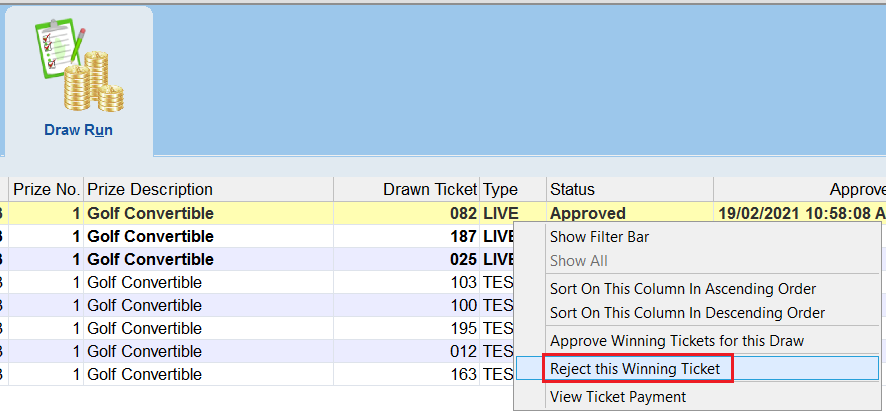Click Prize Description column header
The width and height of the screenshot is (886, 415).
coord(209,189)
